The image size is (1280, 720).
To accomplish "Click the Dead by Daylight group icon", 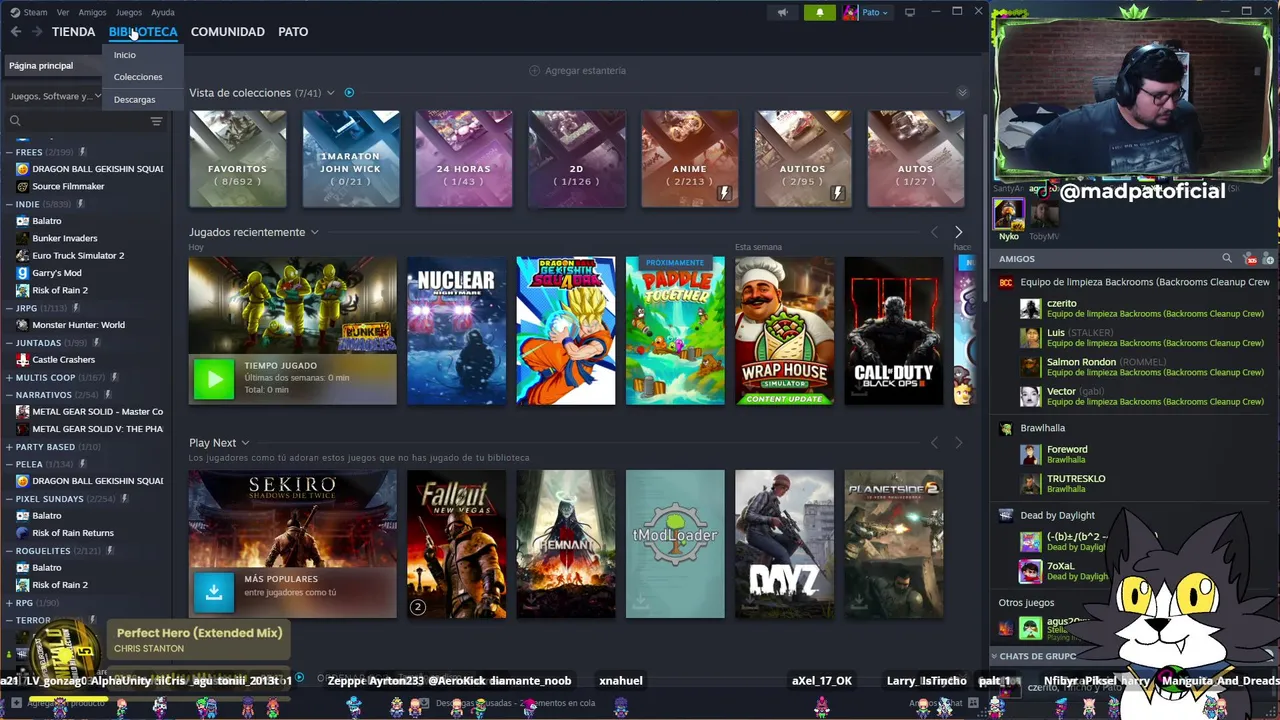I will click(x=1006, y=516).
